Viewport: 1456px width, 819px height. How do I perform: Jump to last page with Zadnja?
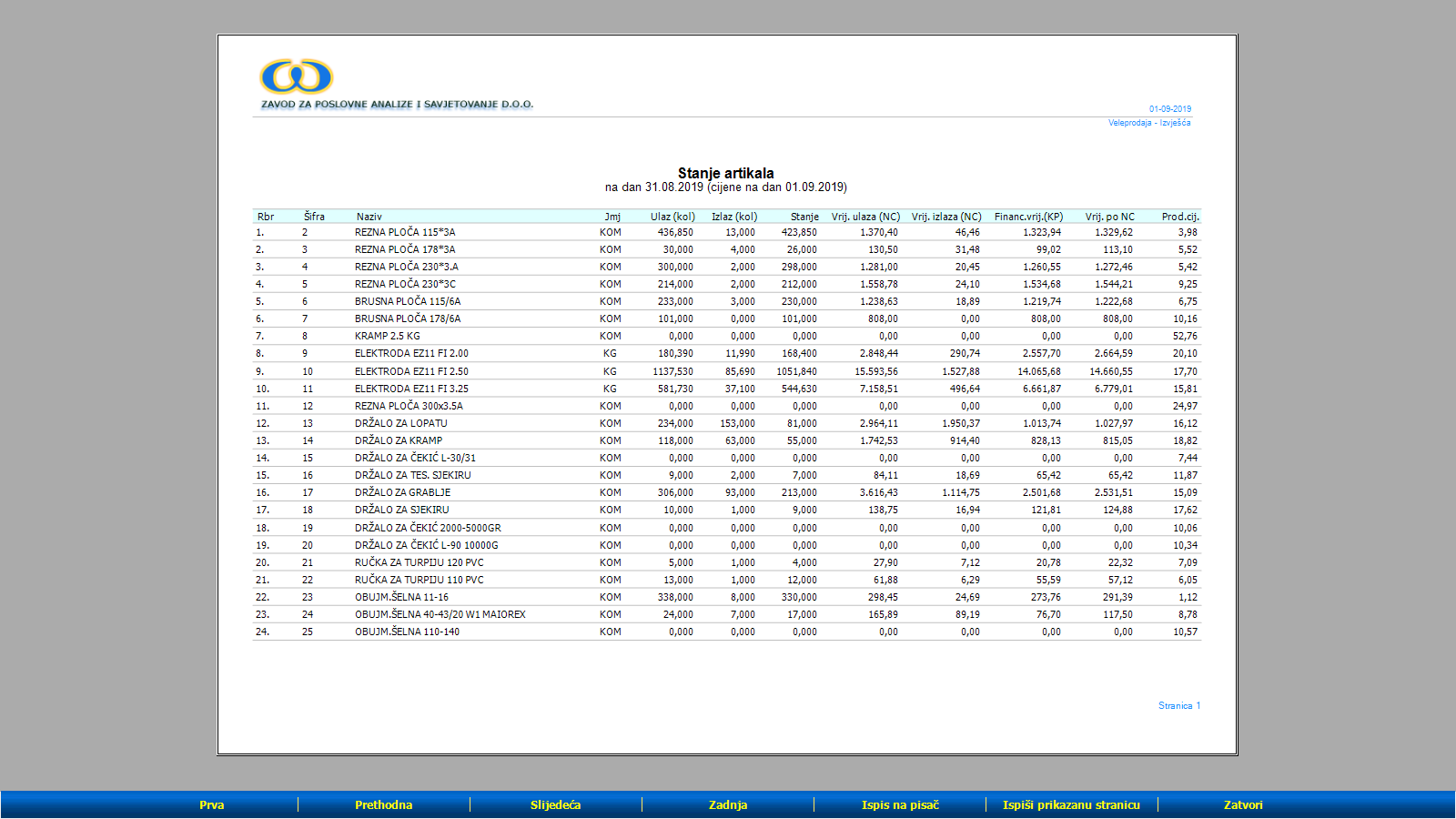click(x=727, y=804)
